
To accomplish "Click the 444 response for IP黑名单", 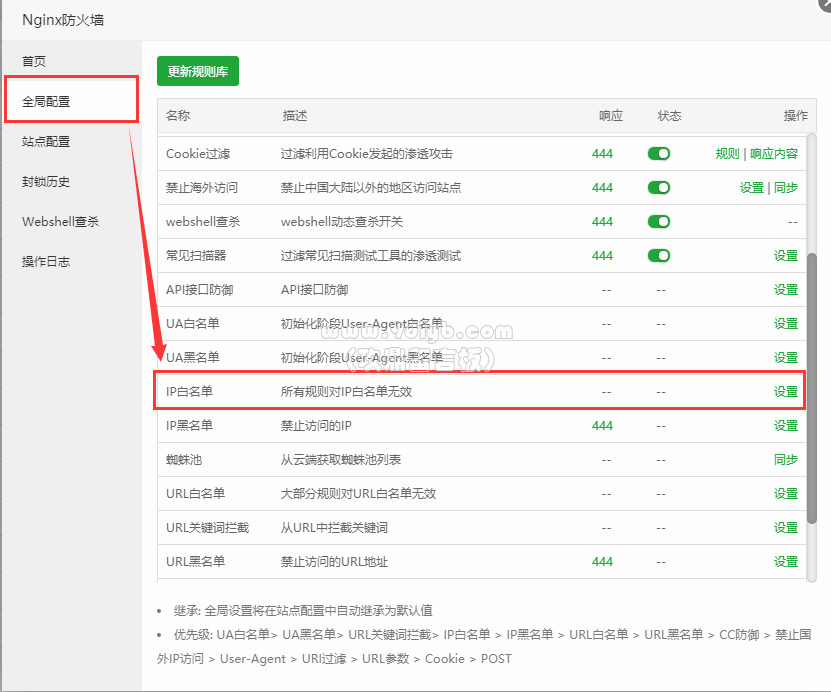I will [603, 425].
